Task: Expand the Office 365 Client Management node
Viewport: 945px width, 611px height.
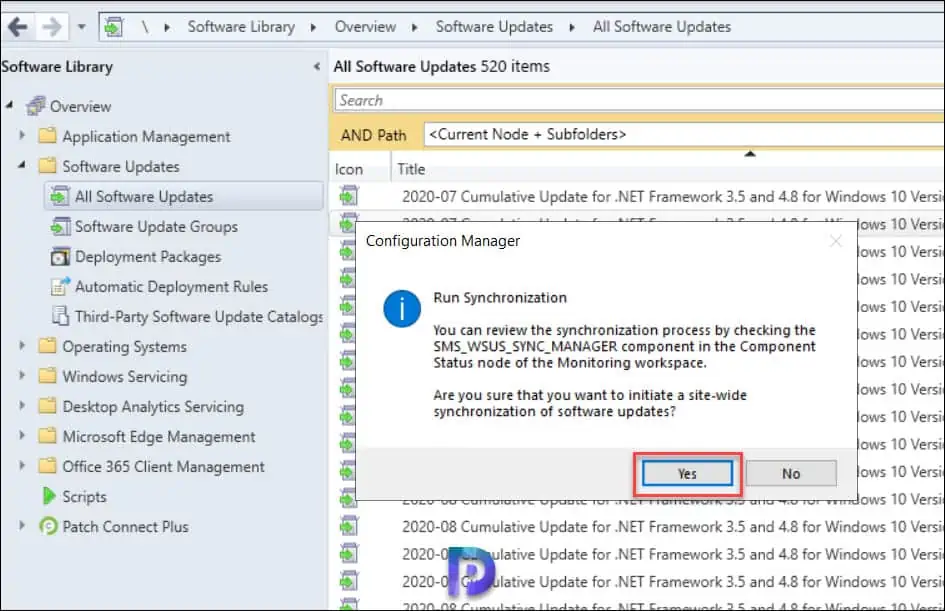Action: 22,465
